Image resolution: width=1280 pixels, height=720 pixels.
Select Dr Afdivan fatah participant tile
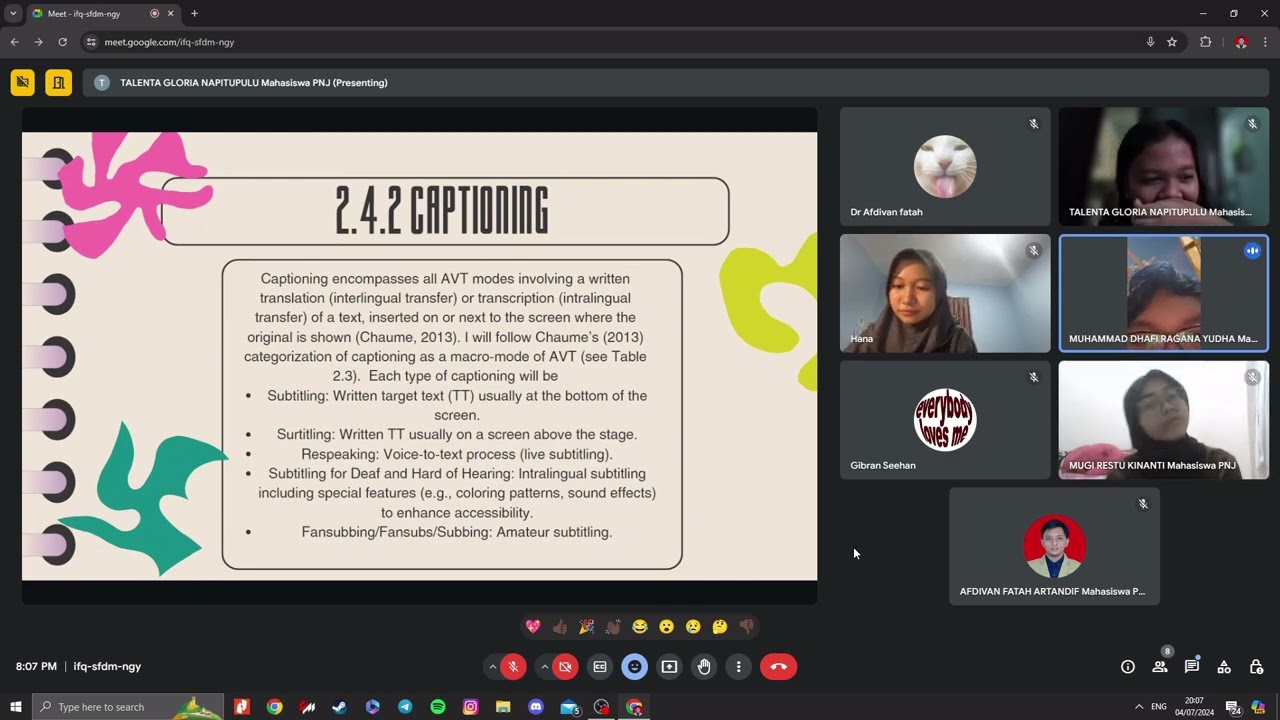945,166
